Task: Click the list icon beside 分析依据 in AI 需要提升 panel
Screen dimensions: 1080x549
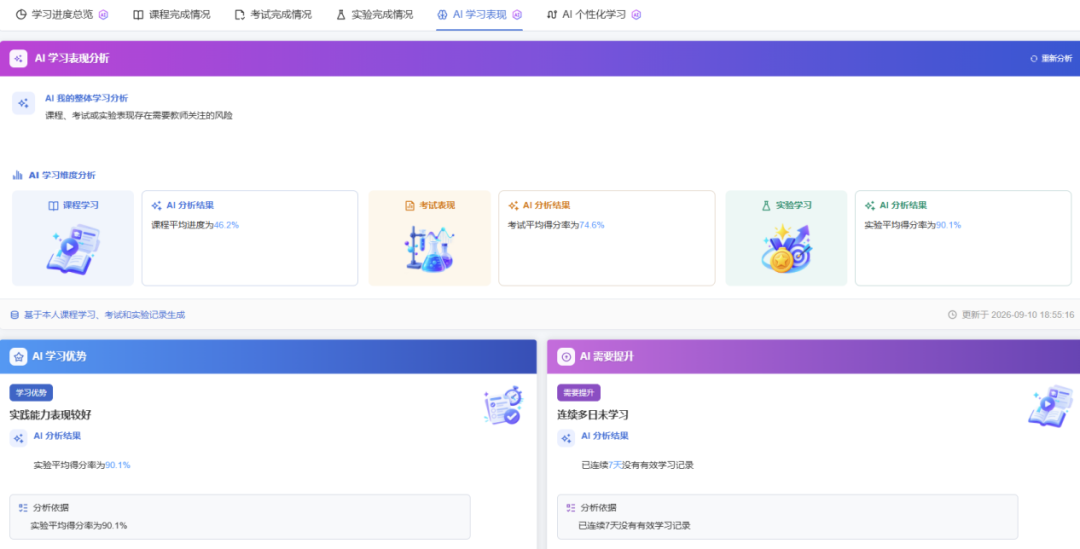Action: click(x=571, y=508)
